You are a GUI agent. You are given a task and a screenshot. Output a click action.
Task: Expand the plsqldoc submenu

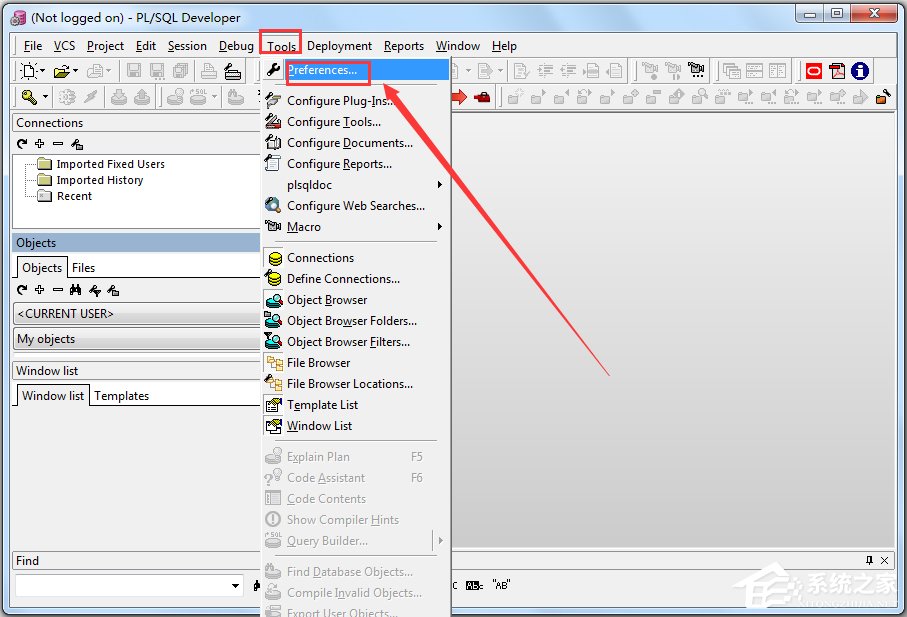(x=440, y=184)
